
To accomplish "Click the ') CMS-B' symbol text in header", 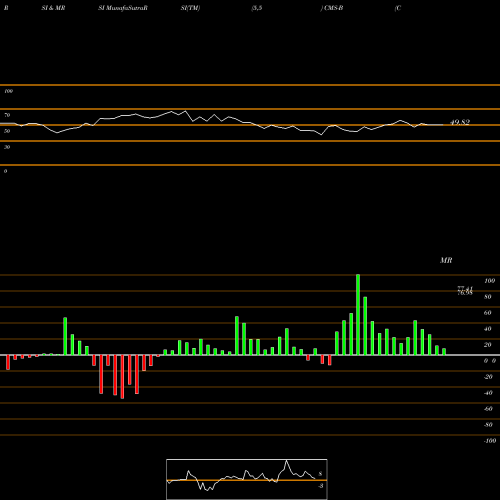I will pyautogui.click(x=332, y=8).
